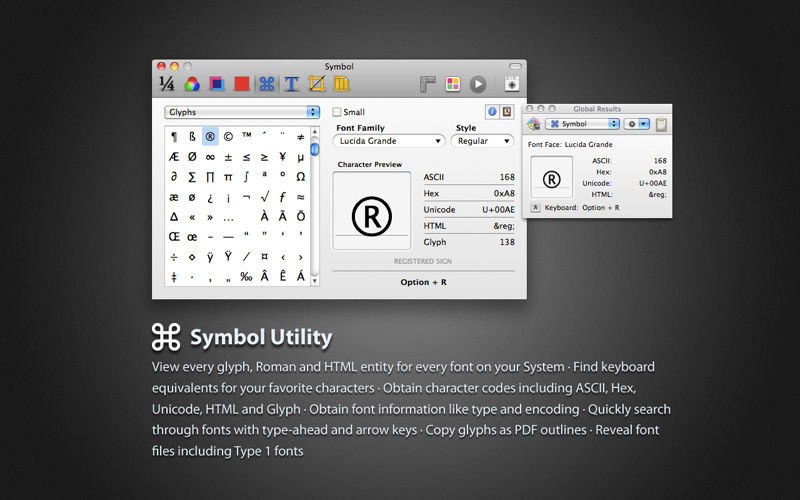Click the HTML value &reg; in Symbol window
Image resolution: width=800 pixels, height=500 pixels.
(x=504, y=226)
